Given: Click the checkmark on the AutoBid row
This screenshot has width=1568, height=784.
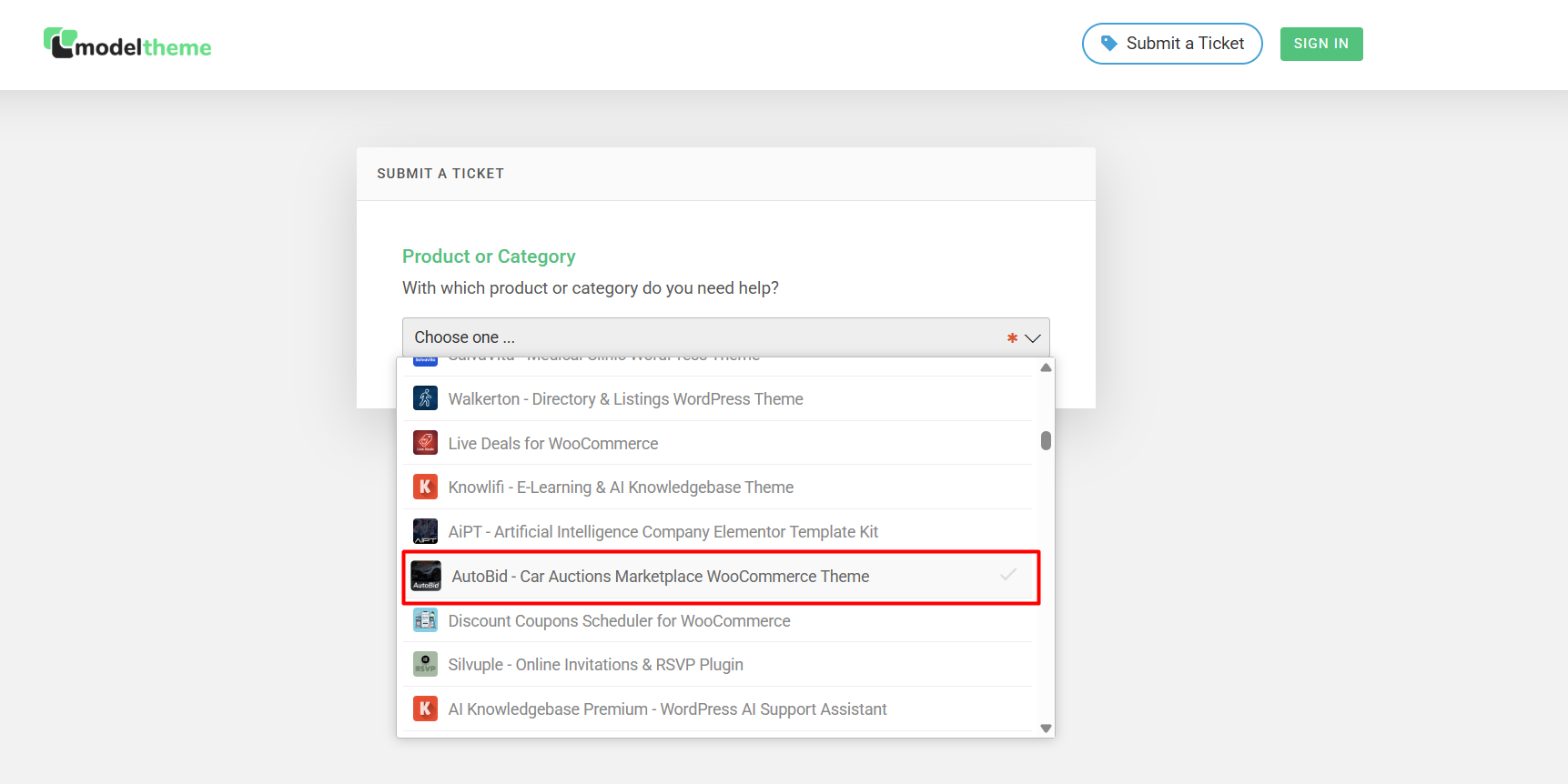Looking at the screenshot, I should [x=1008, y=575].
